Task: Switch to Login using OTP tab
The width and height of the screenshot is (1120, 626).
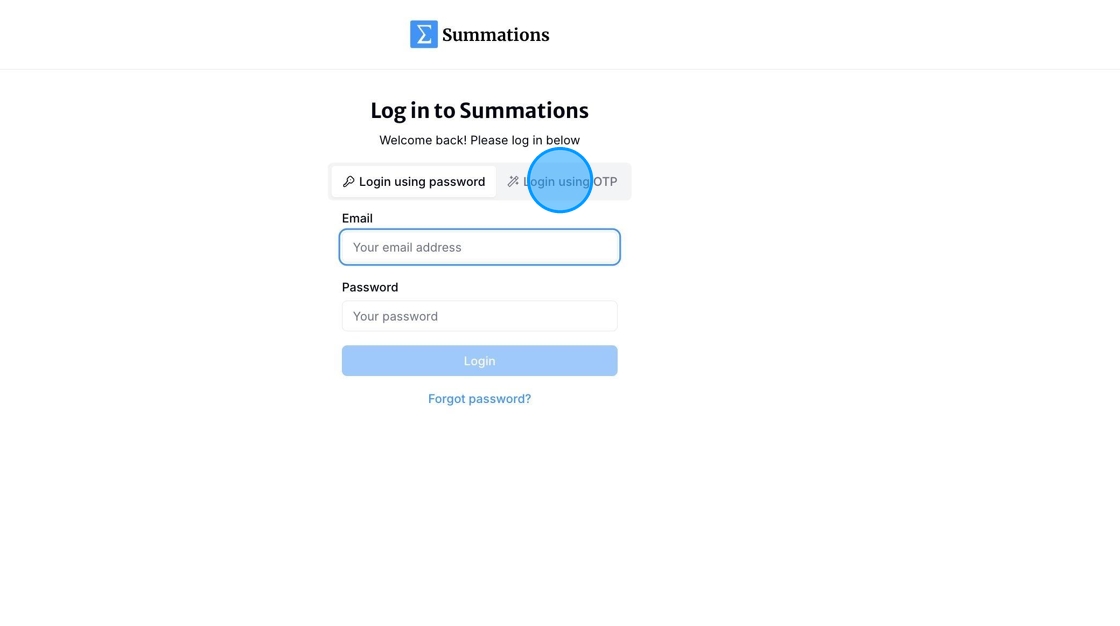Action: (x=562, y=182)
